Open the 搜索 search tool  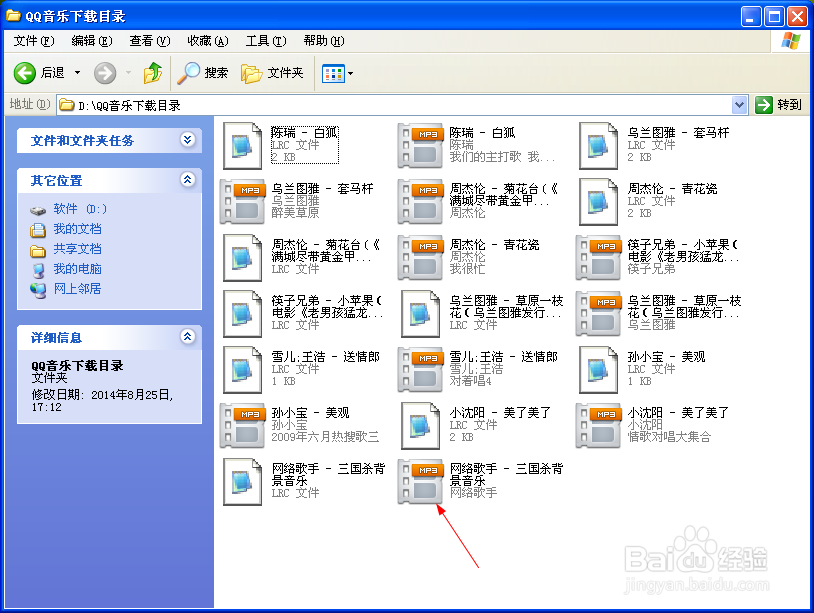pos(203,73)
